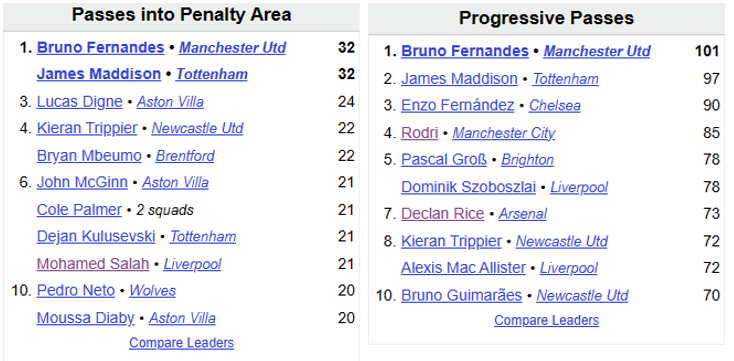Open Bryan Mbeumo's player page
Screen dimensions: 734x361
(x=89, y=156)
